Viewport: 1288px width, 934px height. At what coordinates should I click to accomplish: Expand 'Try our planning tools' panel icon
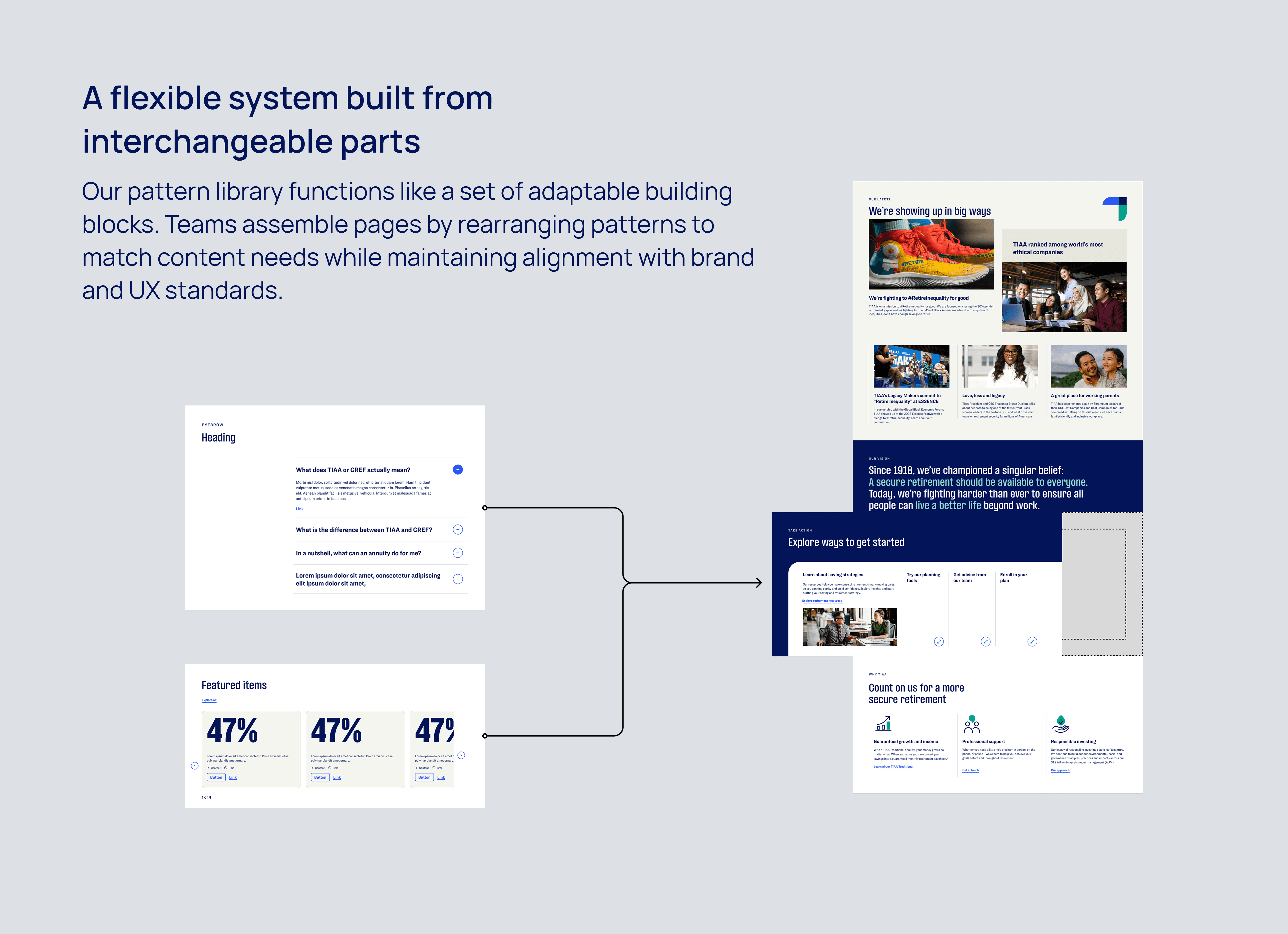pos(939,642)
